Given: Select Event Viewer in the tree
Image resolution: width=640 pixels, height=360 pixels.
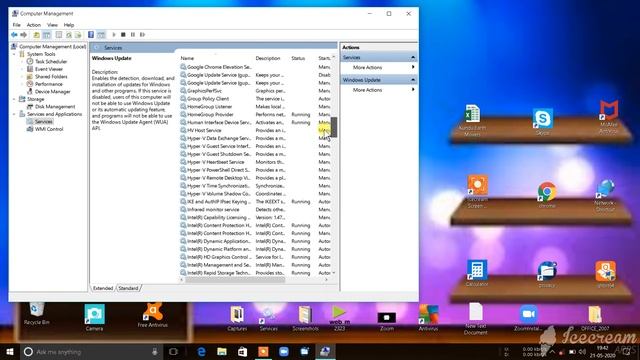Looking at the screenshot, I should coord(44,69).
